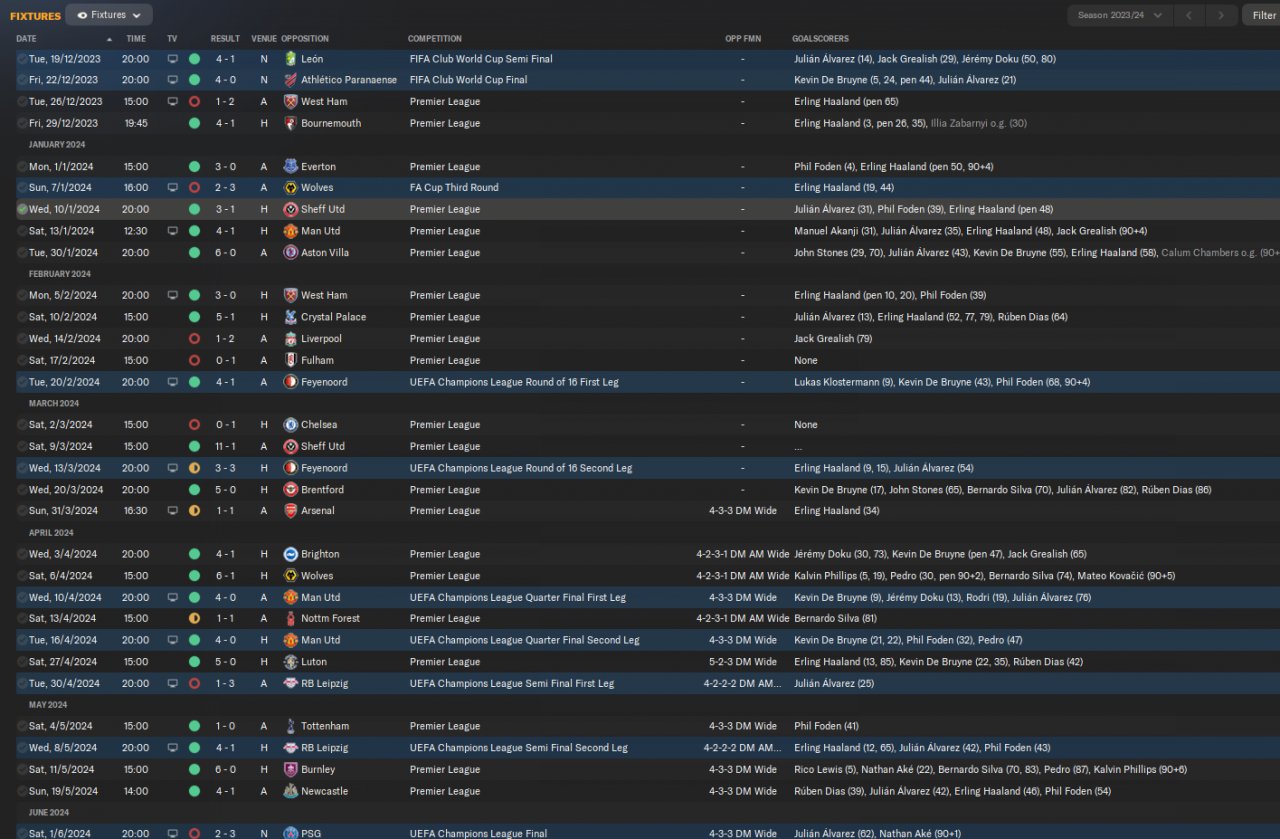The image size is (1280, 839).
Task: Open the Fixtures view dropdown
Action: tap(109, 15)
